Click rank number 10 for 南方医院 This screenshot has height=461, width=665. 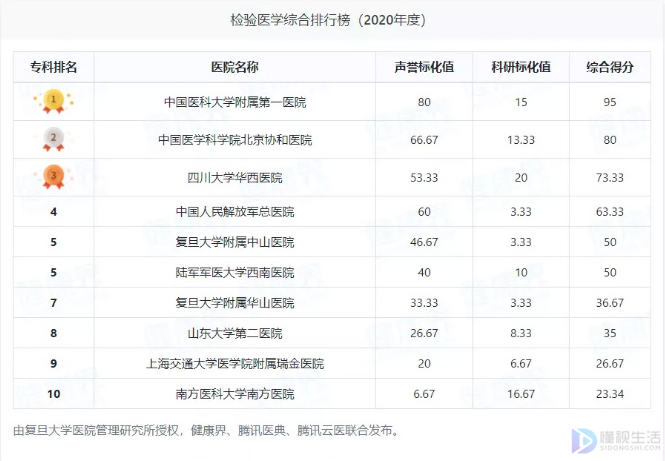53,394
